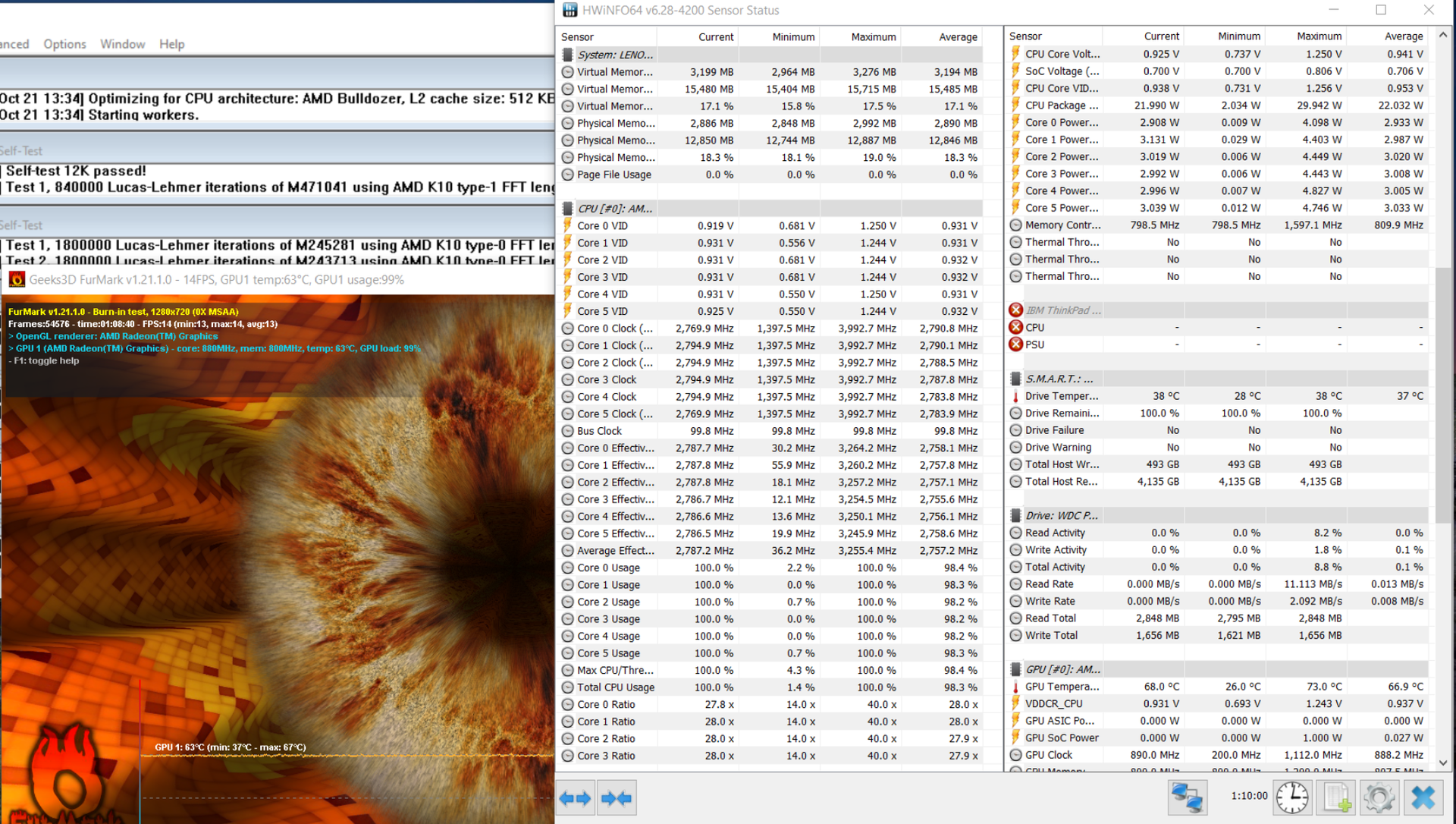Viewport: 1456px width, 824px height.
Task: Select the Average Effect... sensor row
Action: tap(770, 551)
